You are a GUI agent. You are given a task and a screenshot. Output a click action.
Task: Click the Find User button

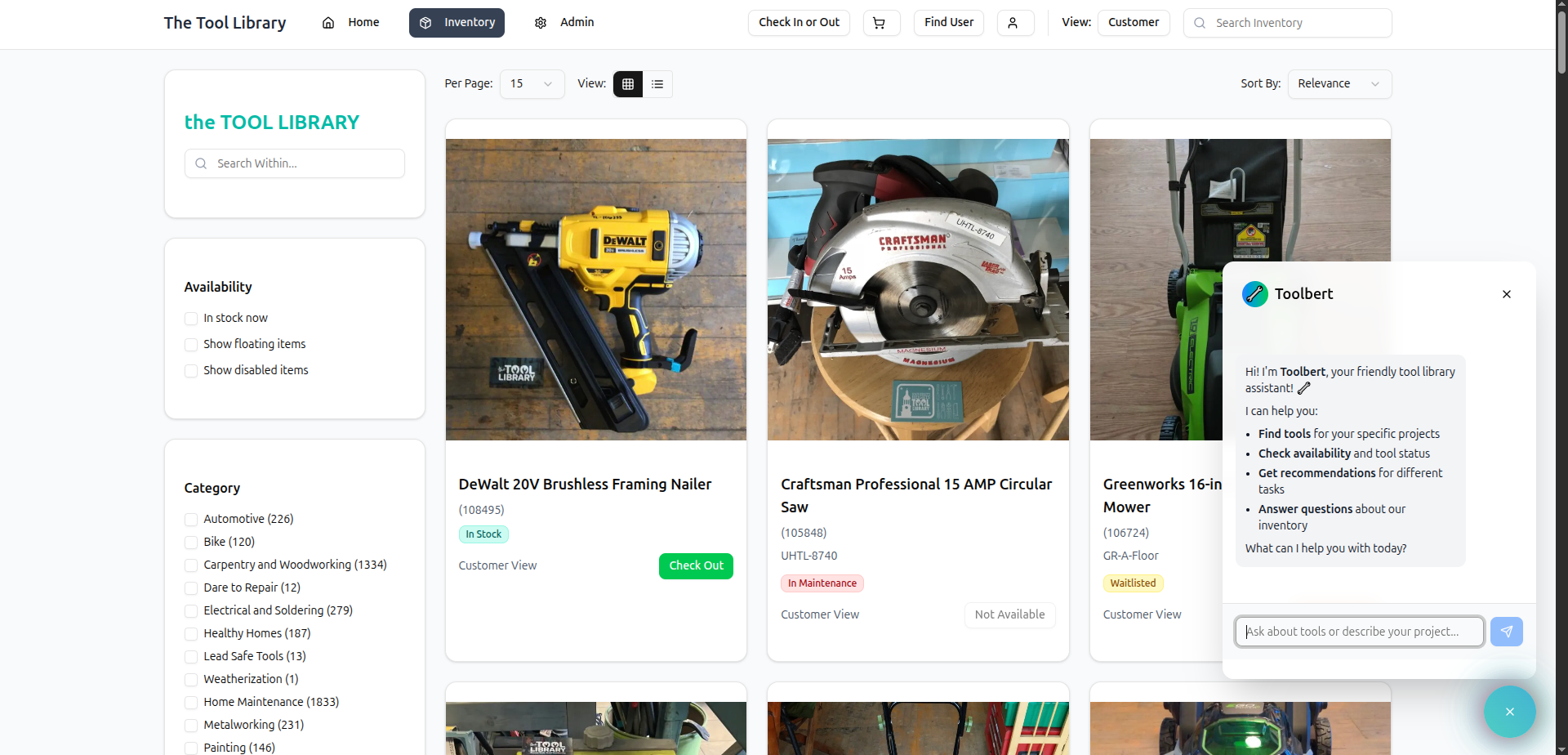(x=949, y=23)
